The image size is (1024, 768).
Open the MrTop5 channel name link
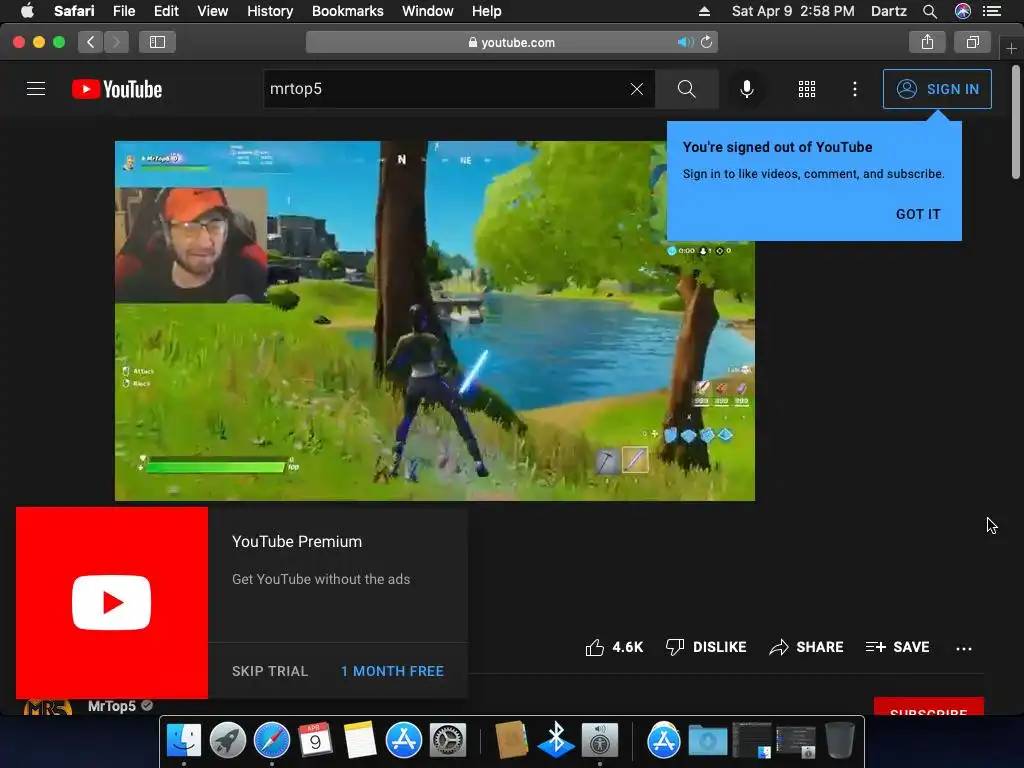click(x=112, y=706)
